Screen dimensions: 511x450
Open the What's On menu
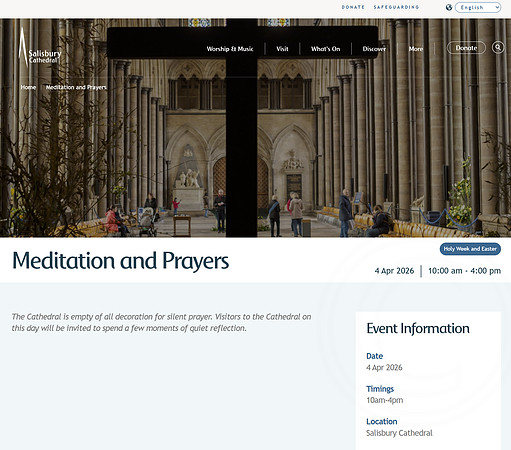pos(326,49)
